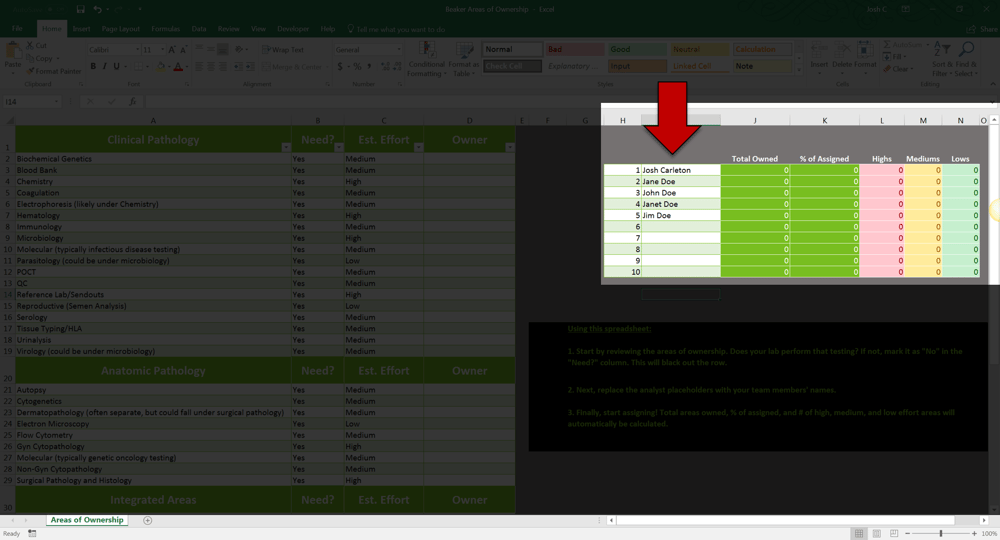Click the macro recording icon in the status bar
Image resolution: width=1000 pixels, height=540 pixels.
(32, 534)
